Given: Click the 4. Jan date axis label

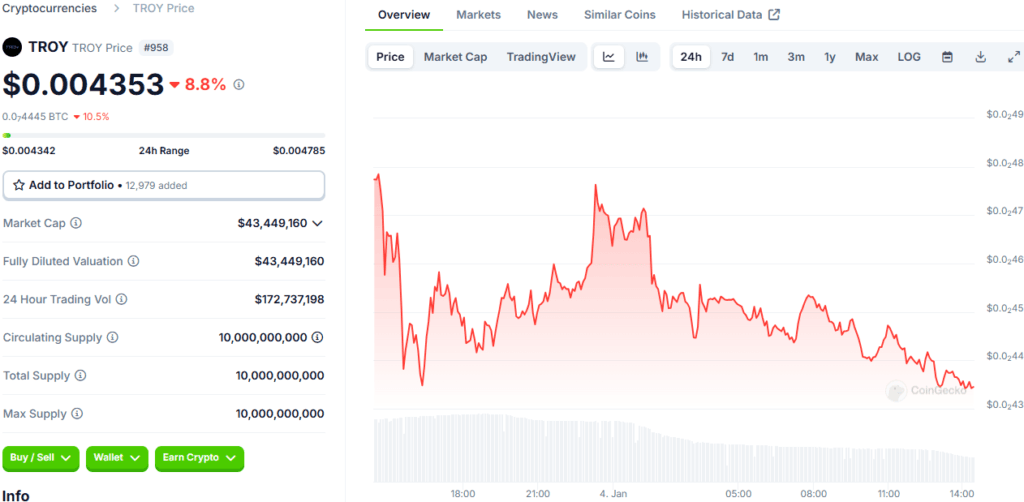Looking at the screenshot, I should click(x=613, y=494).
